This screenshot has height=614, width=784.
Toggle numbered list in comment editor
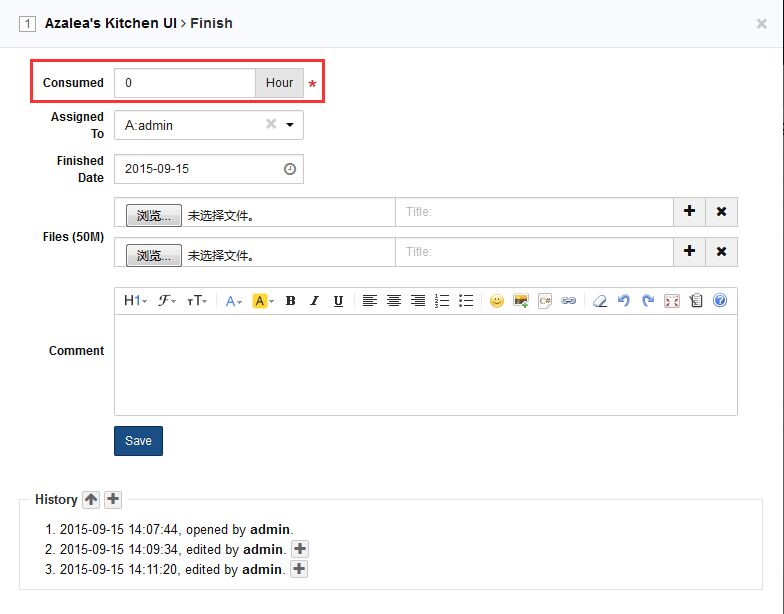point(442,301)
